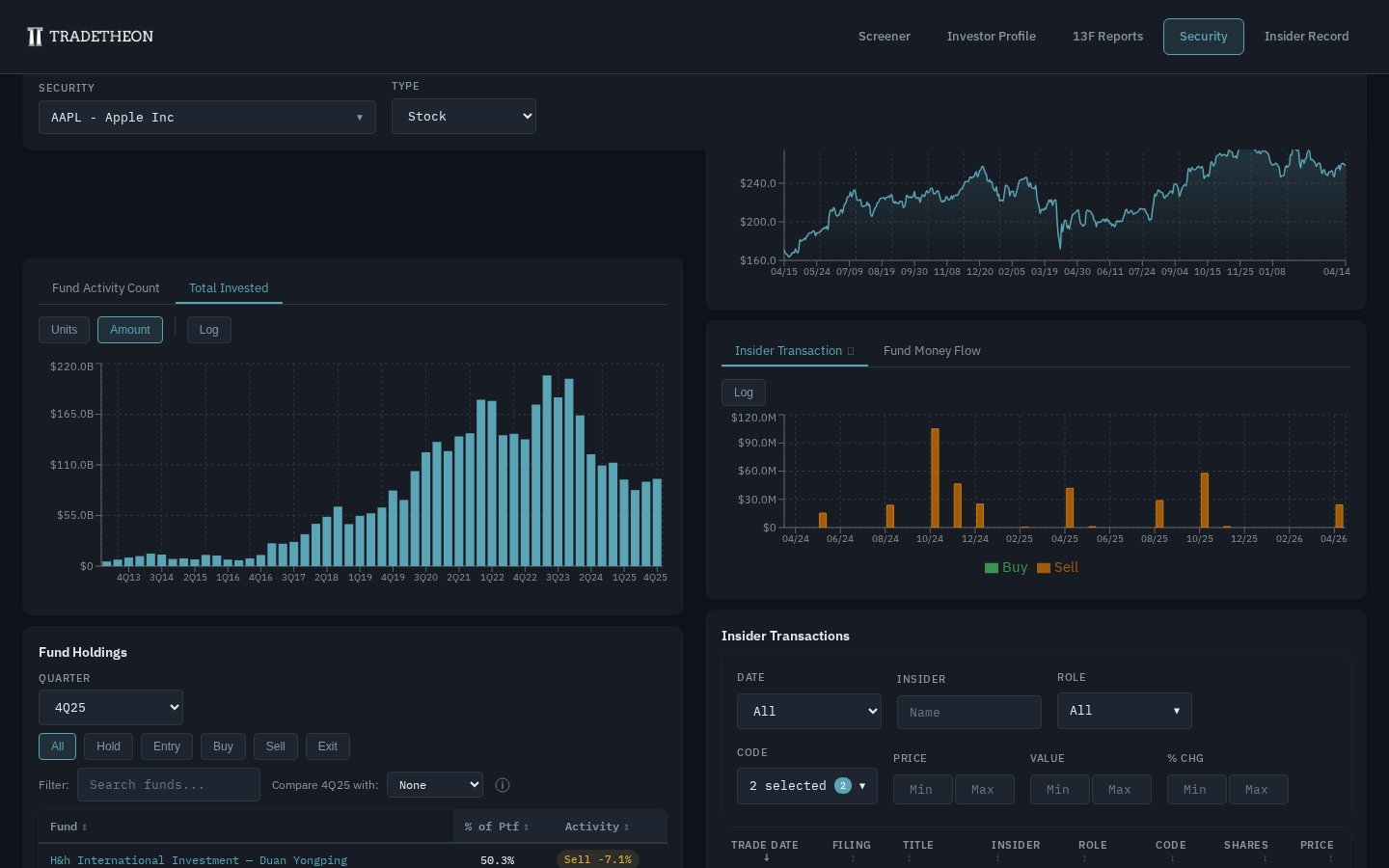Open the Quarter dropdown showing 4Q25
This screenshot has height=868, width=1389.
coord(111,707)
